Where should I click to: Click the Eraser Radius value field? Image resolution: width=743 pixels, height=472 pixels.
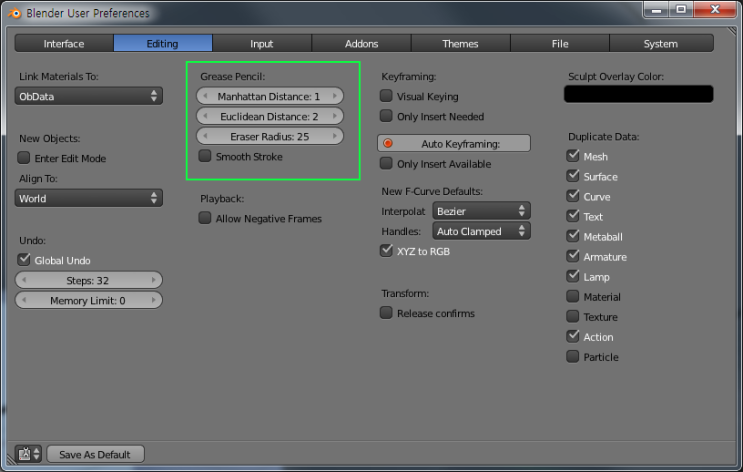click(x=270, y=136)
